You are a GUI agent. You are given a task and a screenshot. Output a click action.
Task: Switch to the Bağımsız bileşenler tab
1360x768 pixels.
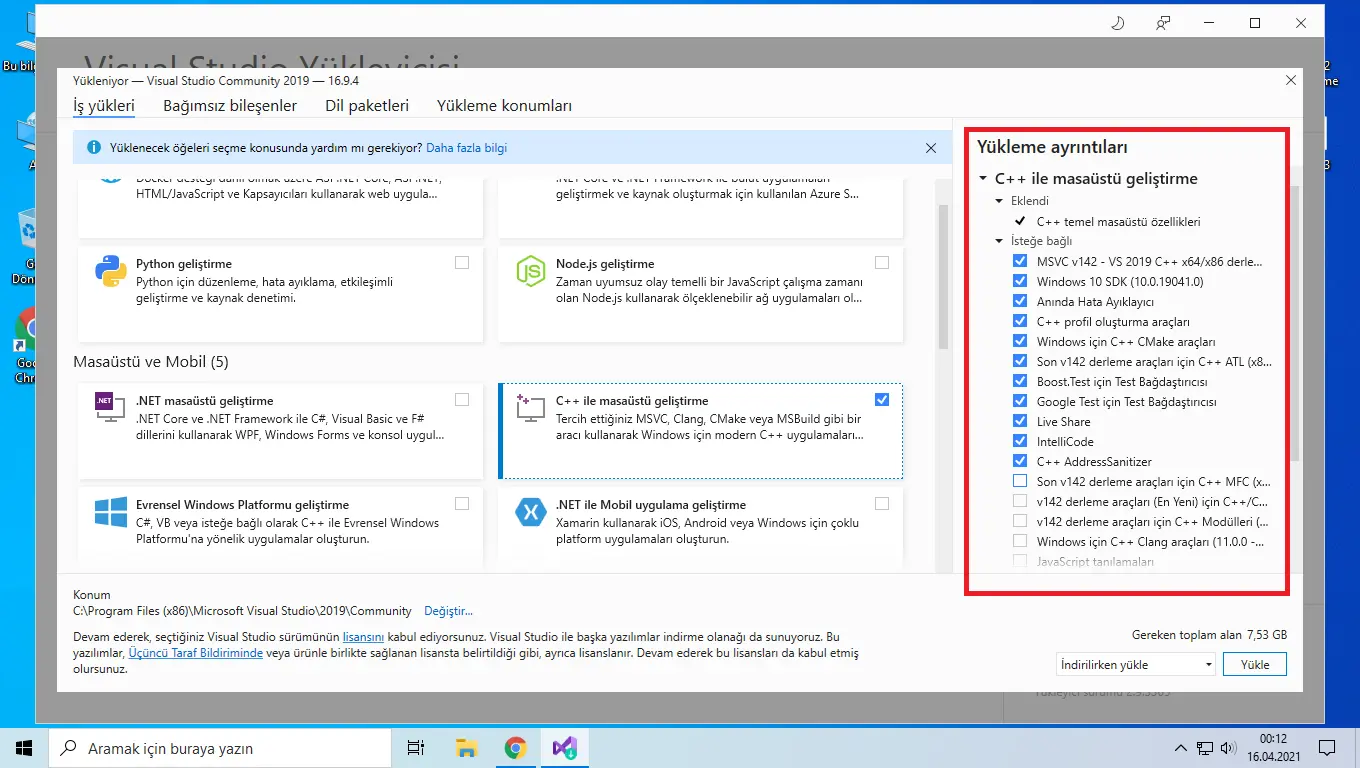click(230, 106)
